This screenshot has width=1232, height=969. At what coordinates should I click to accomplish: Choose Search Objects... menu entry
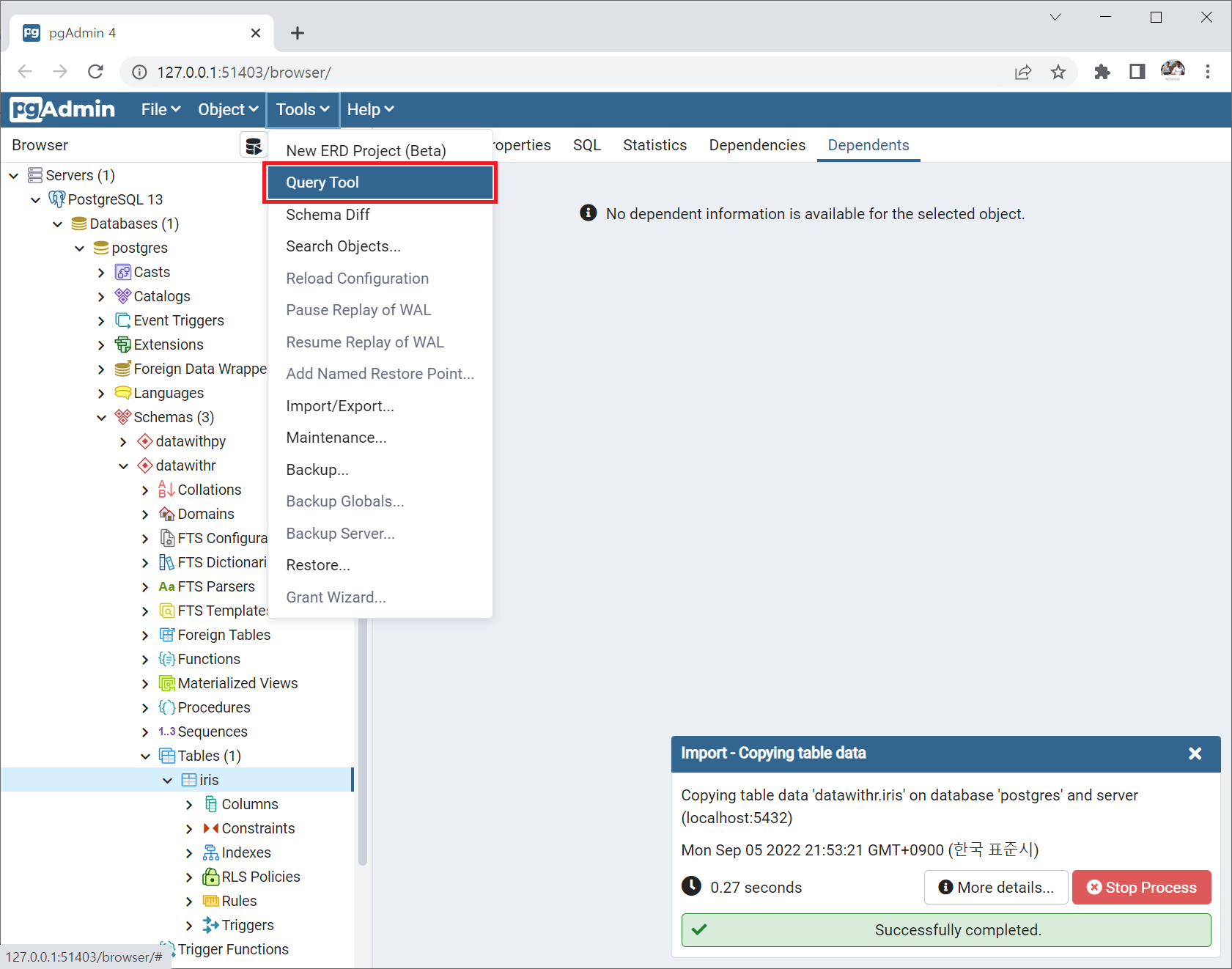380,246
